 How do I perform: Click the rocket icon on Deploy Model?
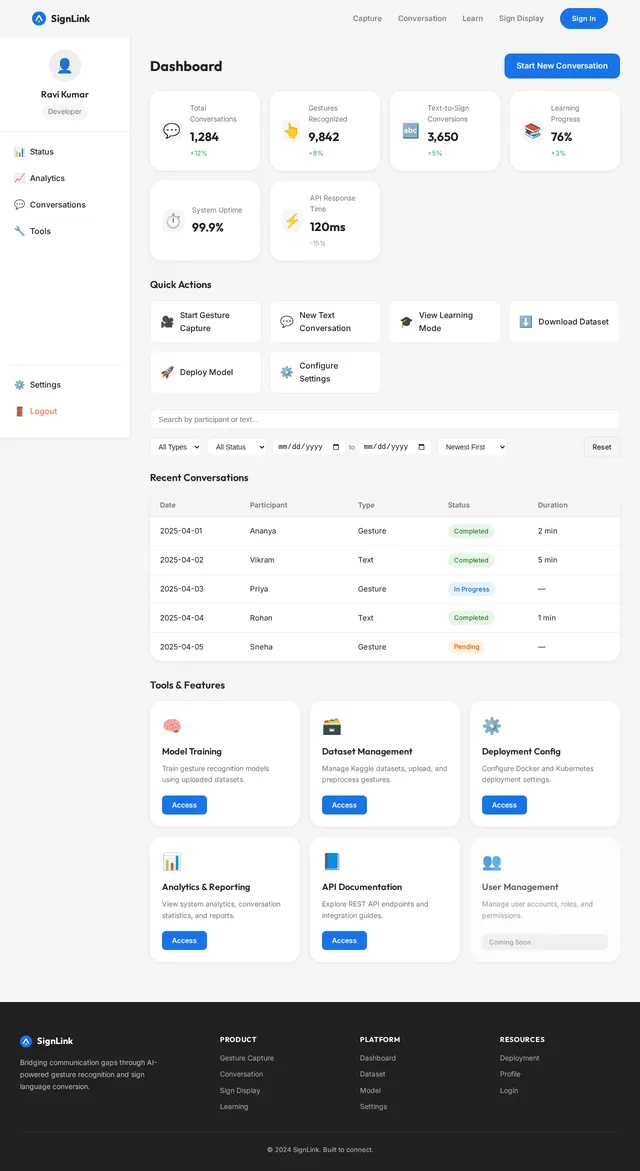(x=167, y=372)
